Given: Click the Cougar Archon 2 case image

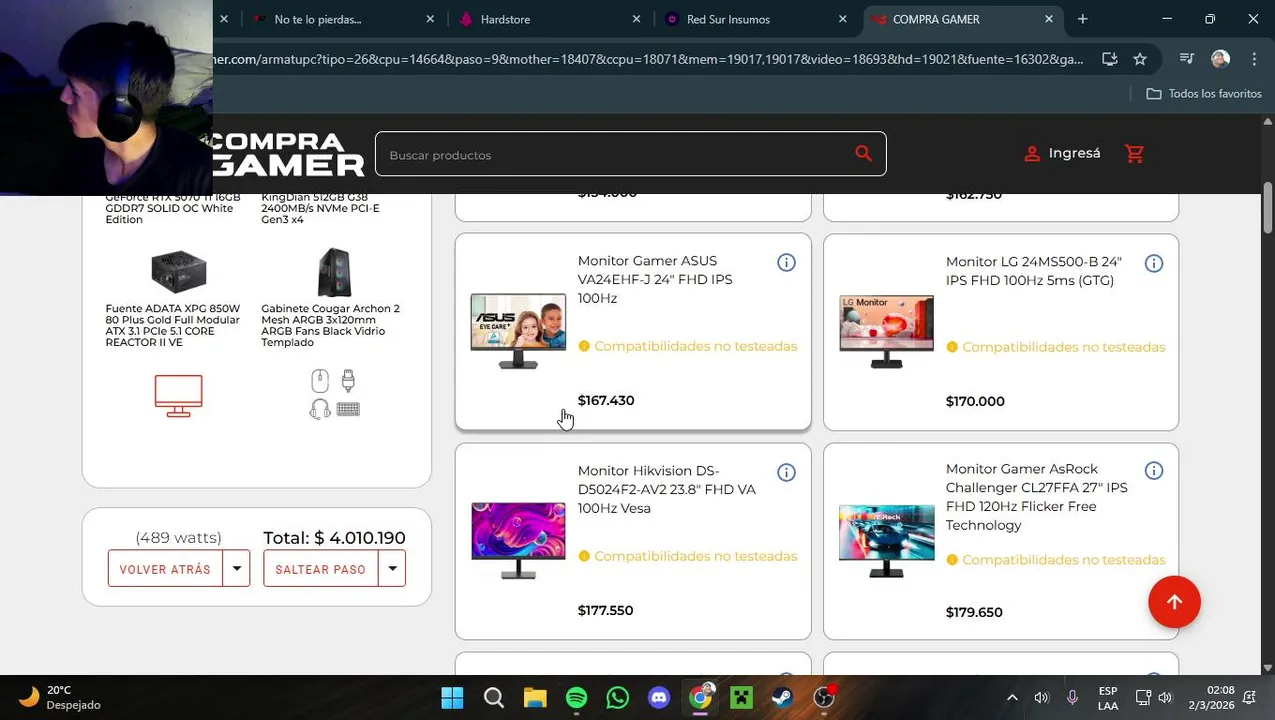Looking at the screenshot, I should (x=334, y=272).
